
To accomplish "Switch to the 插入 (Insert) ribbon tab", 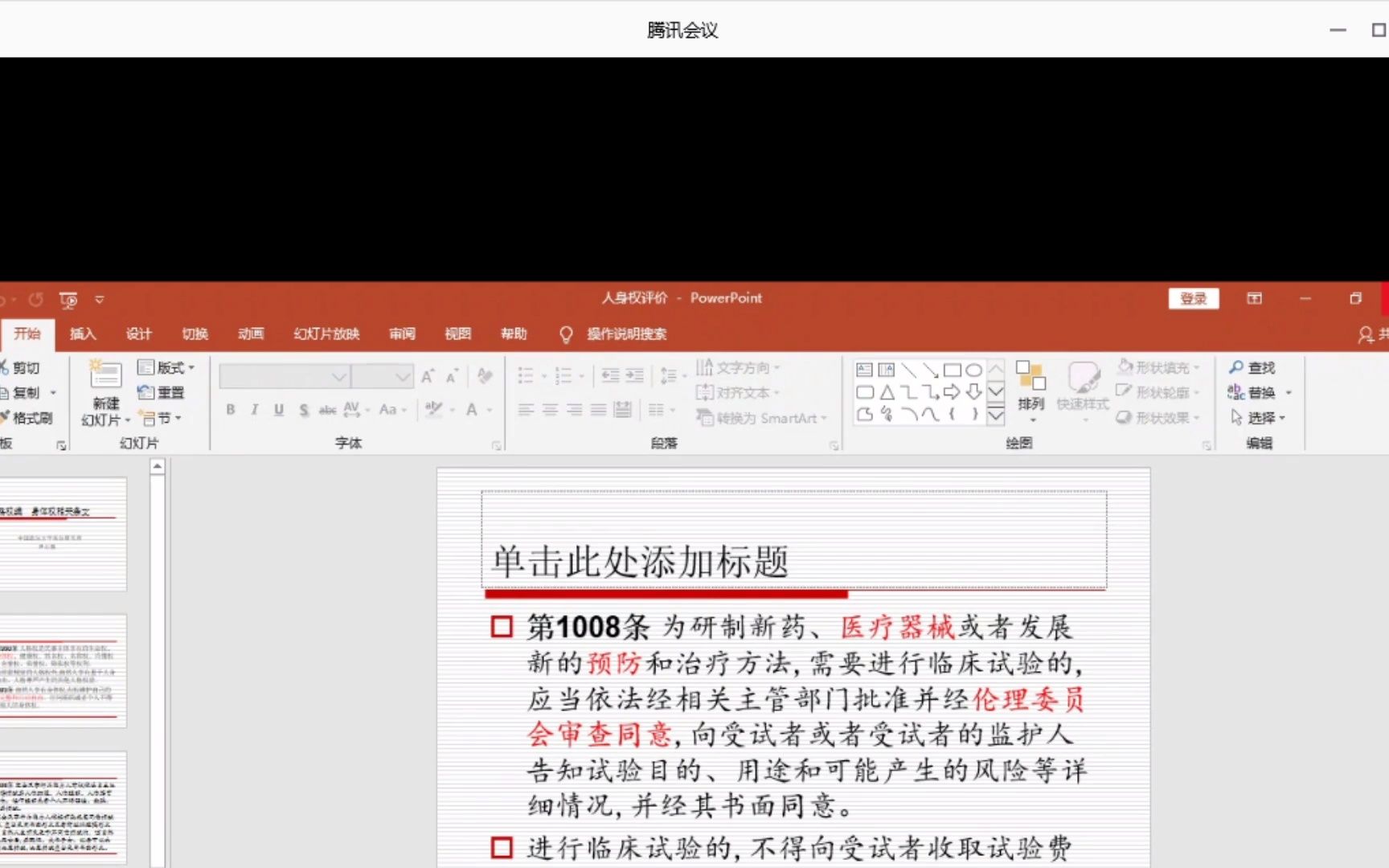I will pos(81,334).
